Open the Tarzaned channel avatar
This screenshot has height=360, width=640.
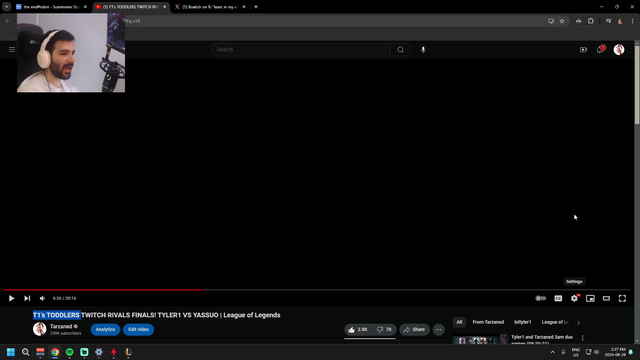(x=40, y=329)
